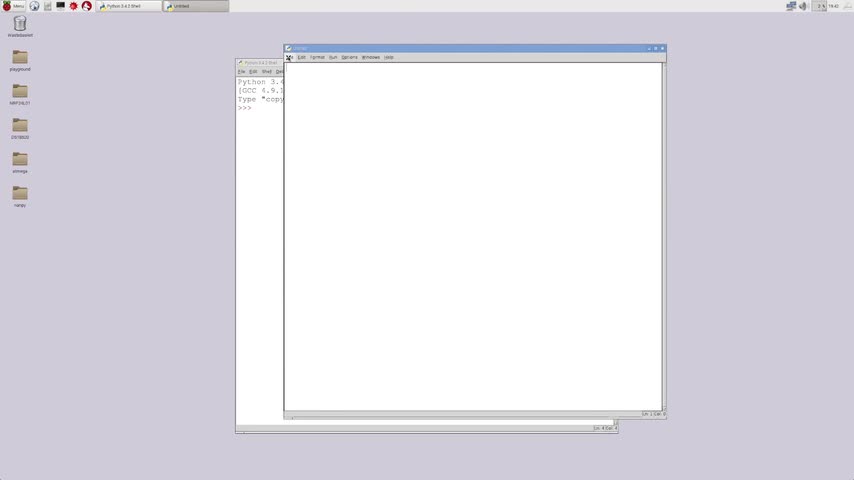Select the NRF24L01 desktop folder
This screenshot has height=480, width=854.
click(x=20, y=94)
